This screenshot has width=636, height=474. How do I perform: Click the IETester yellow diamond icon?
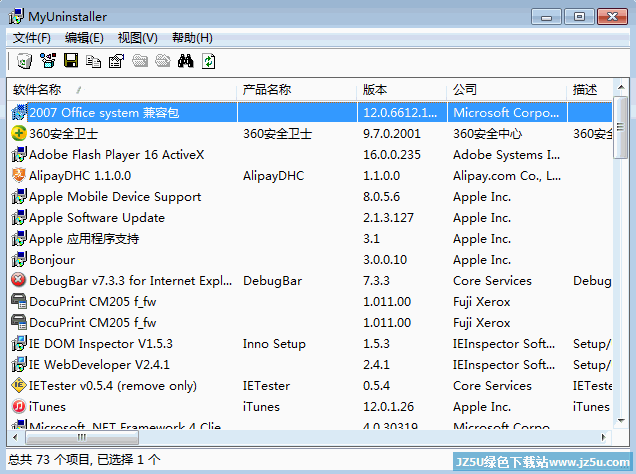coord(19,386)
